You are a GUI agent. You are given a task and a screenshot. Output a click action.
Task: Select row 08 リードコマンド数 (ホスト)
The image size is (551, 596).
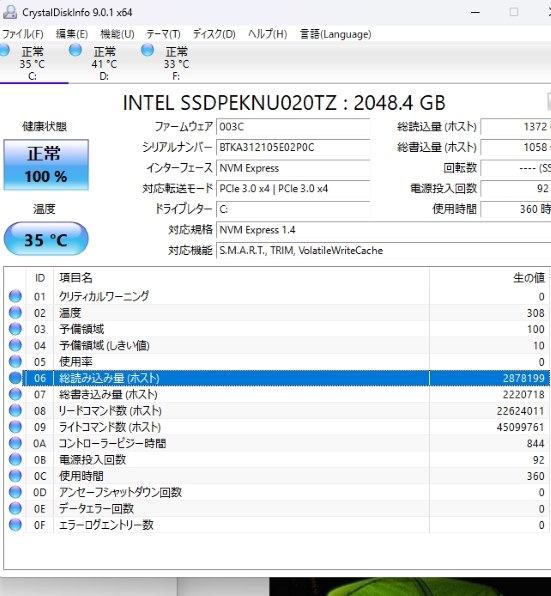277,411
